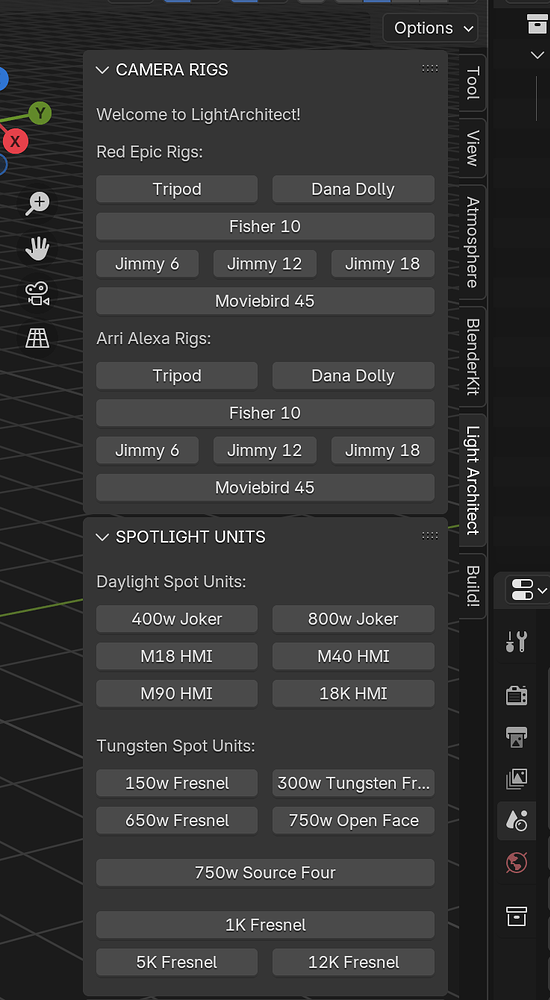The image size is (550, 1000).
Task: Add the Arri Alexa Dana Dolly rig
Action: coord(353,376)
